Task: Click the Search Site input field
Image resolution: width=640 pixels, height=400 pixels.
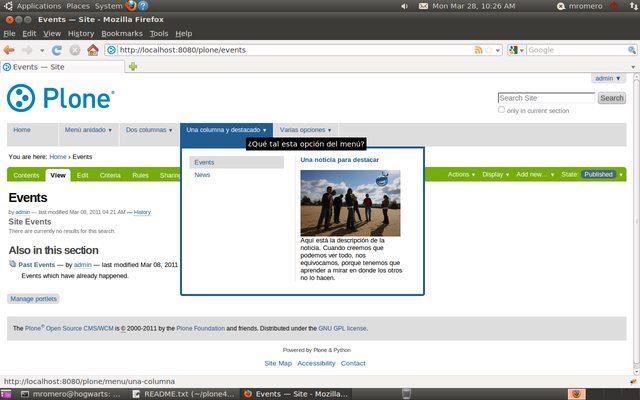Action: click(546, 98)
